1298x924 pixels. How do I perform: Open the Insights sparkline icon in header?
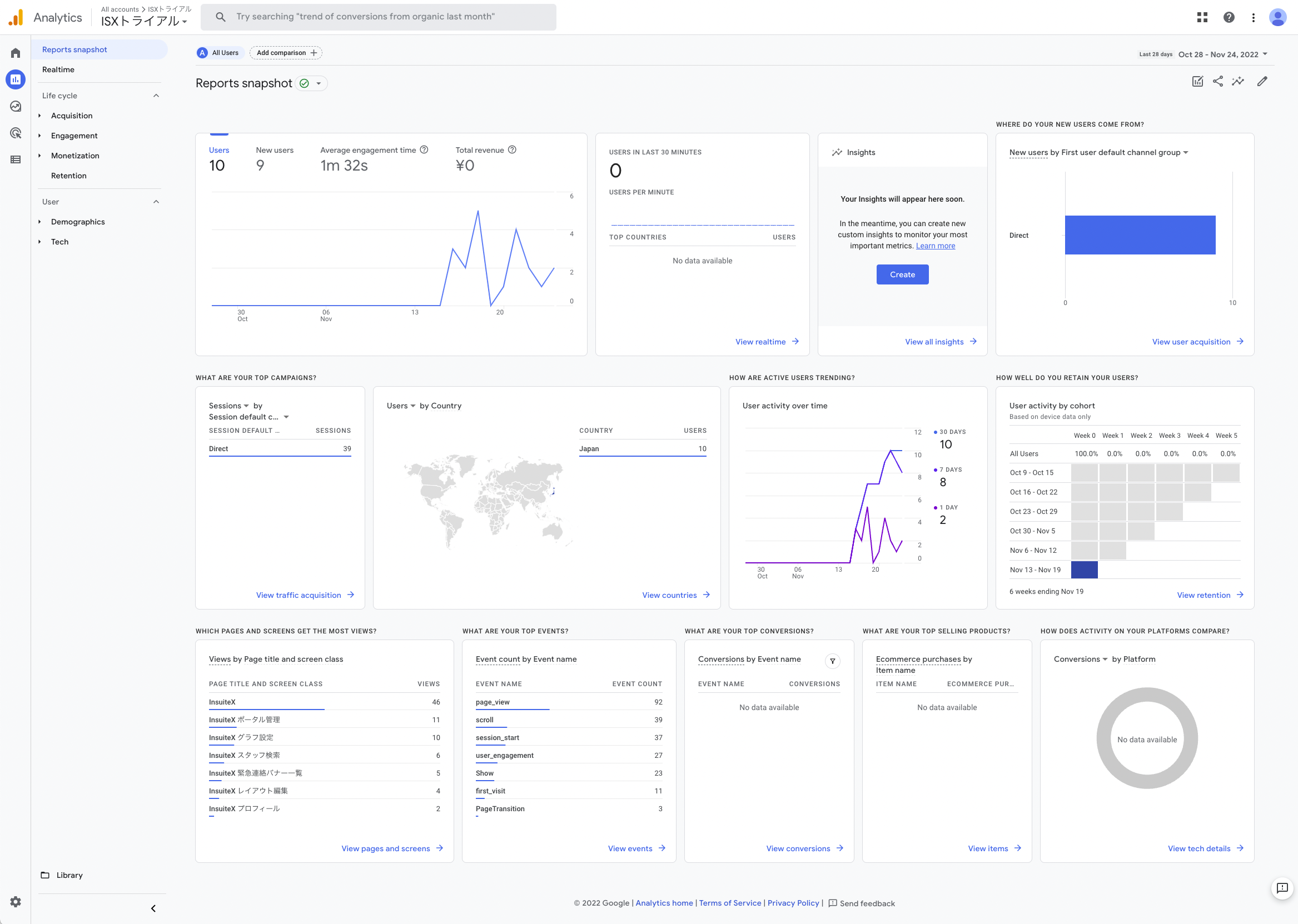click(x=1238, y=81)
